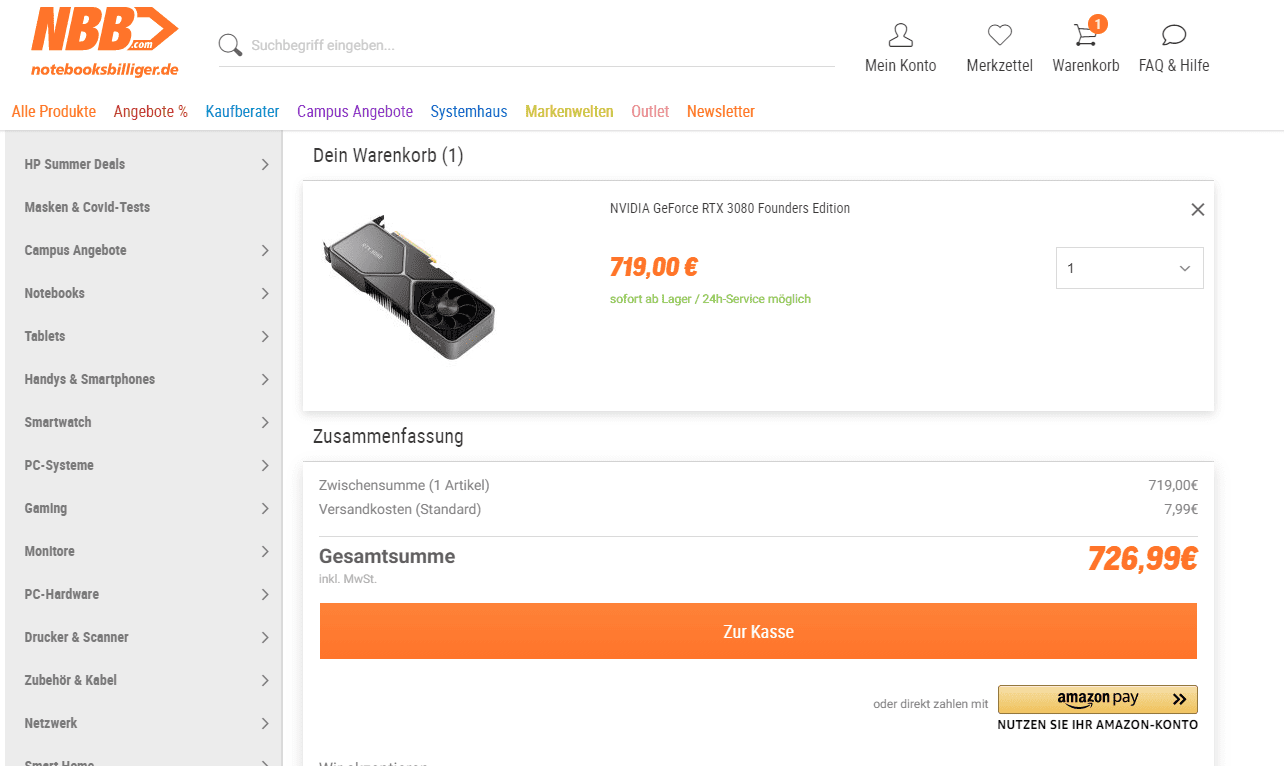Open the Warenkorb cart icon
The image size is (1284, 766).
click(x=1085, y=36)
